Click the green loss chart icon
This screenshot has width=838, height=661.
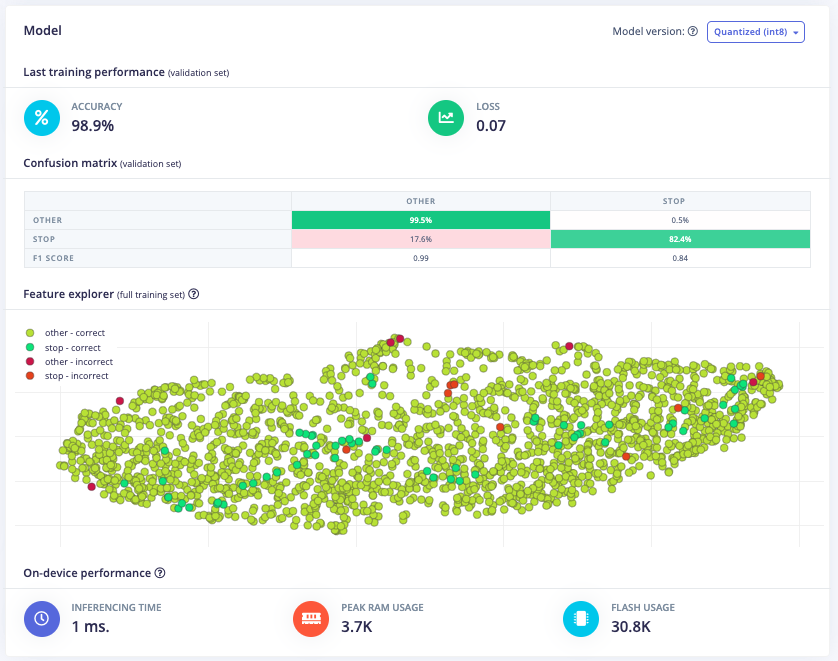445,117
